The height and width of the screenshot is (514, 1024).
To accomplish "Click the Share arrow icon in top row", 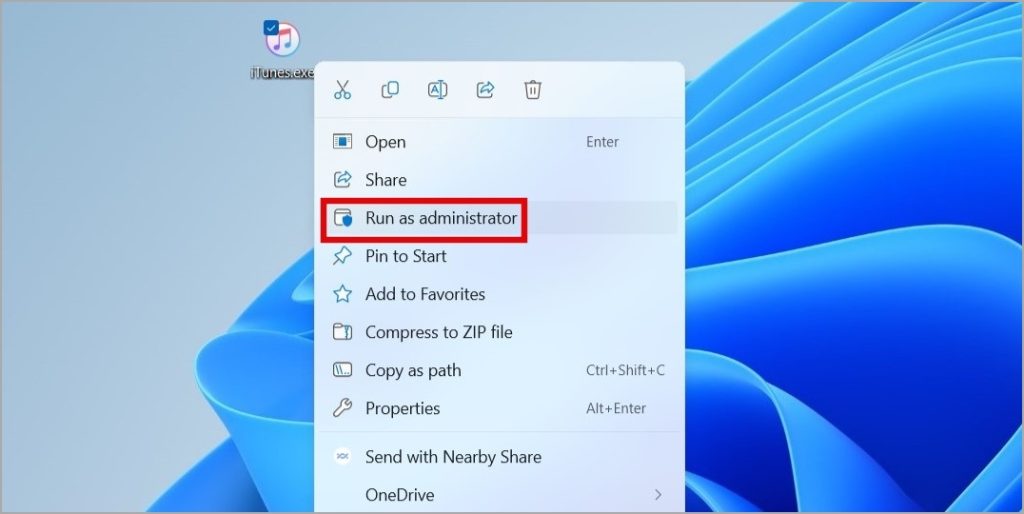I will [x=485, y=89].
